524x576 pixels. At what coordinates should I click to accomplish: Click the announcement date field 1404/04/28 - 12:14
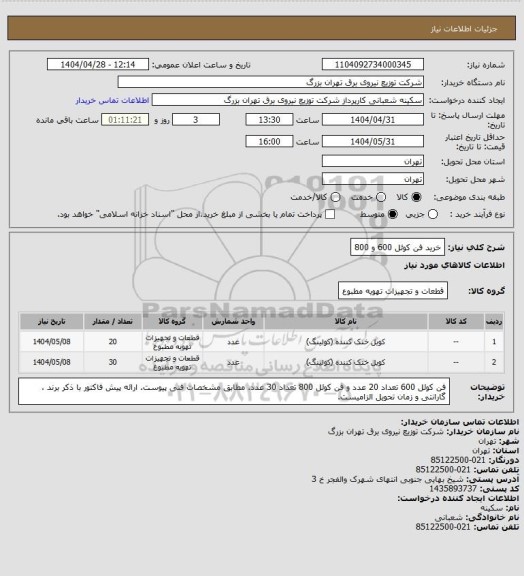[x=98, y=64]
